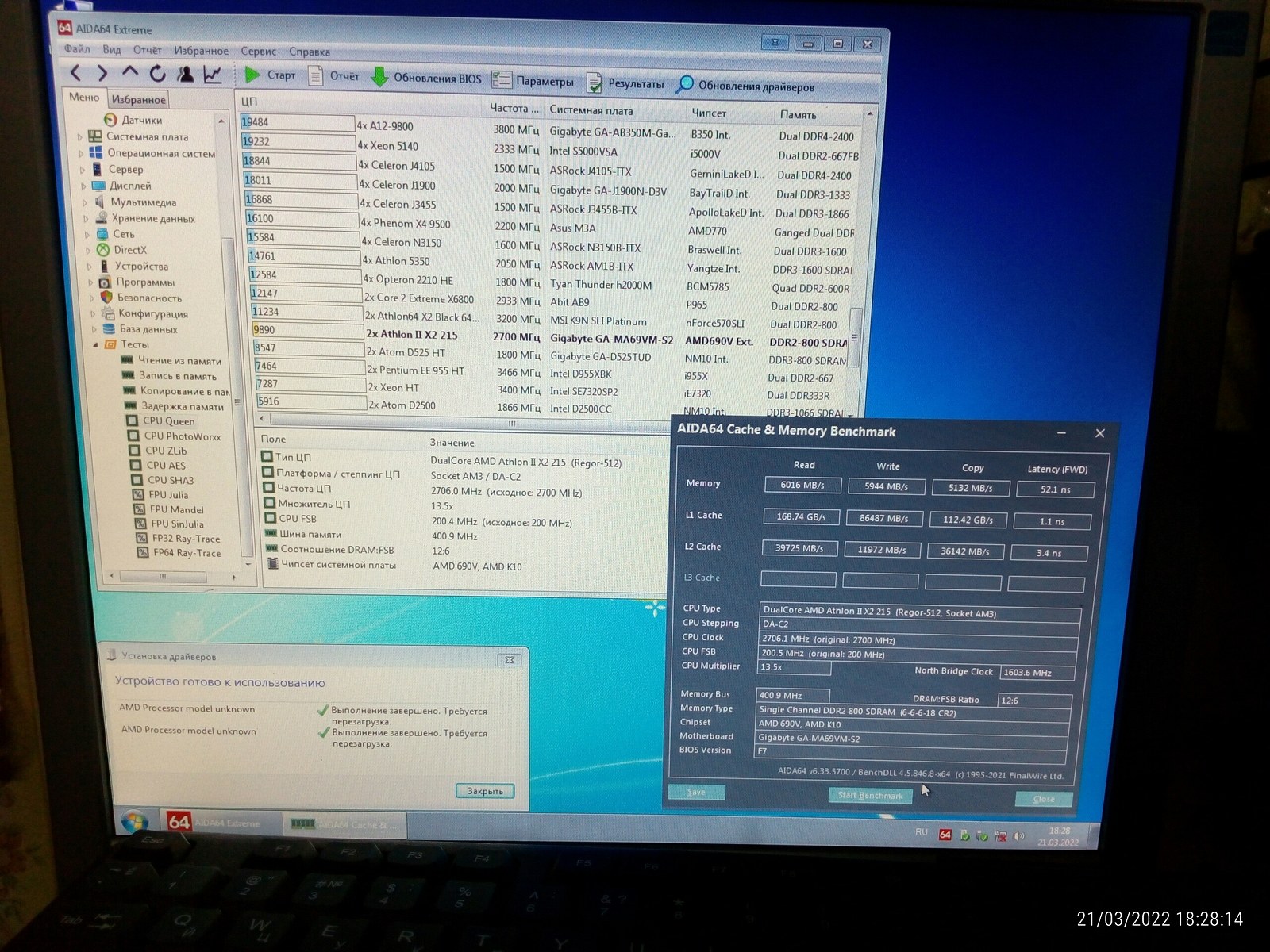Viewport: 1270px width, 952px height.
Task: Select the 2x Athlon II X2 215 row
Action: click(550, 337)
